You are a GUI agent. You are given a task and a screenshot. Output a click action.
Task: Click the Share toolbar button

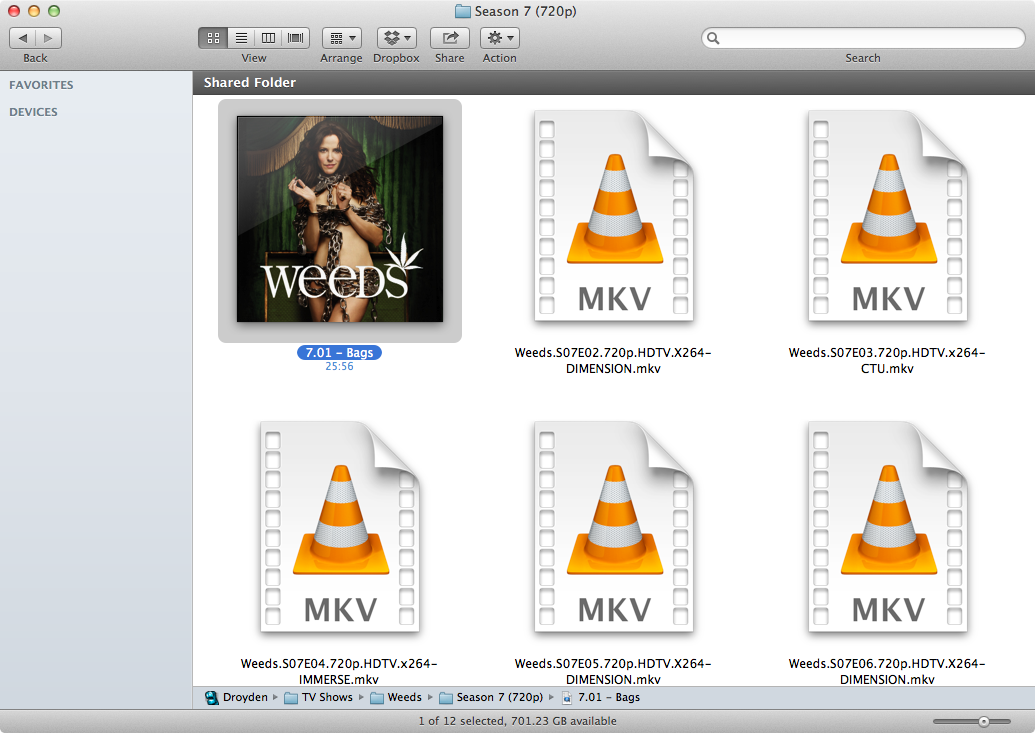pos(450,38)
